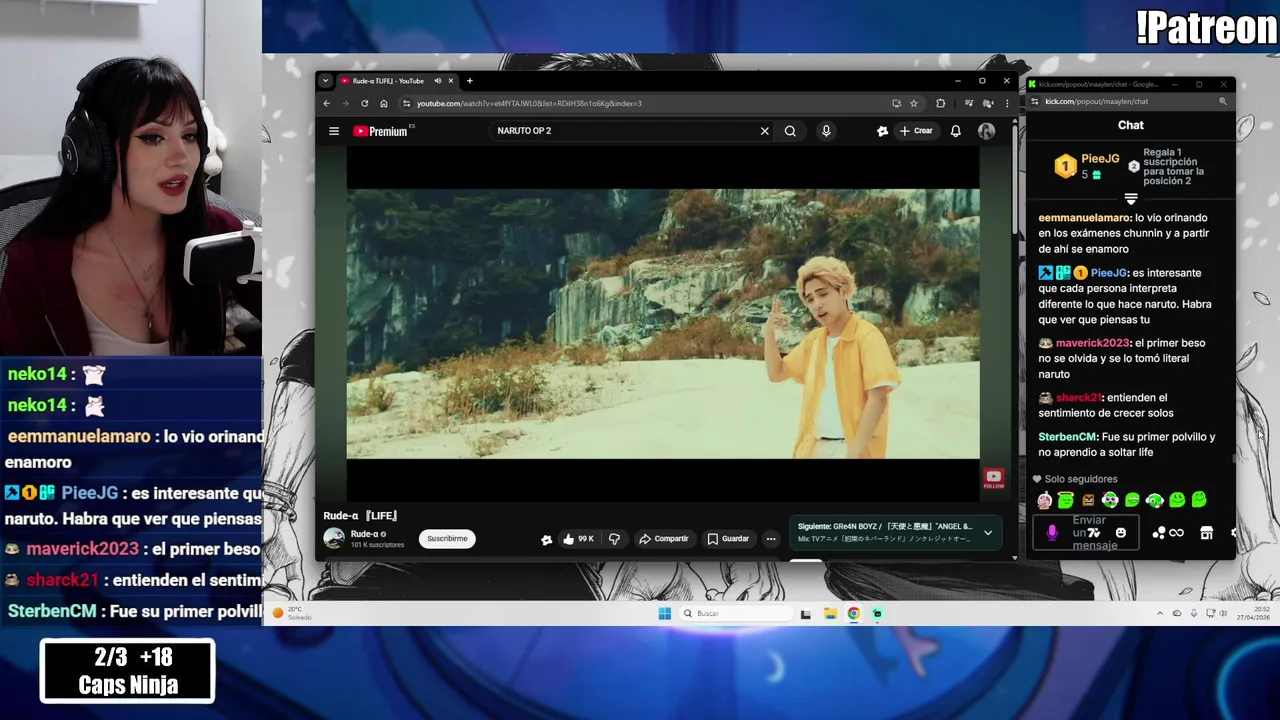Click the purple microphone icon in chat
The width and height of the screenshot is (1280, 720).
tap(1051, 533)
